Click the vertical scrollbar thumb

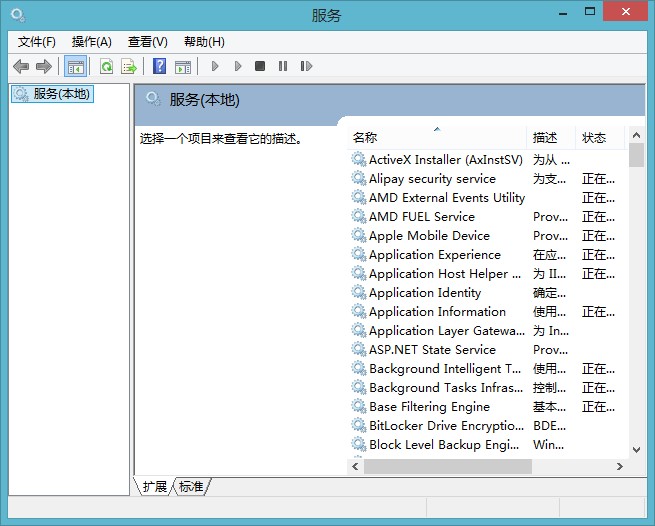(x=636, y=155)
